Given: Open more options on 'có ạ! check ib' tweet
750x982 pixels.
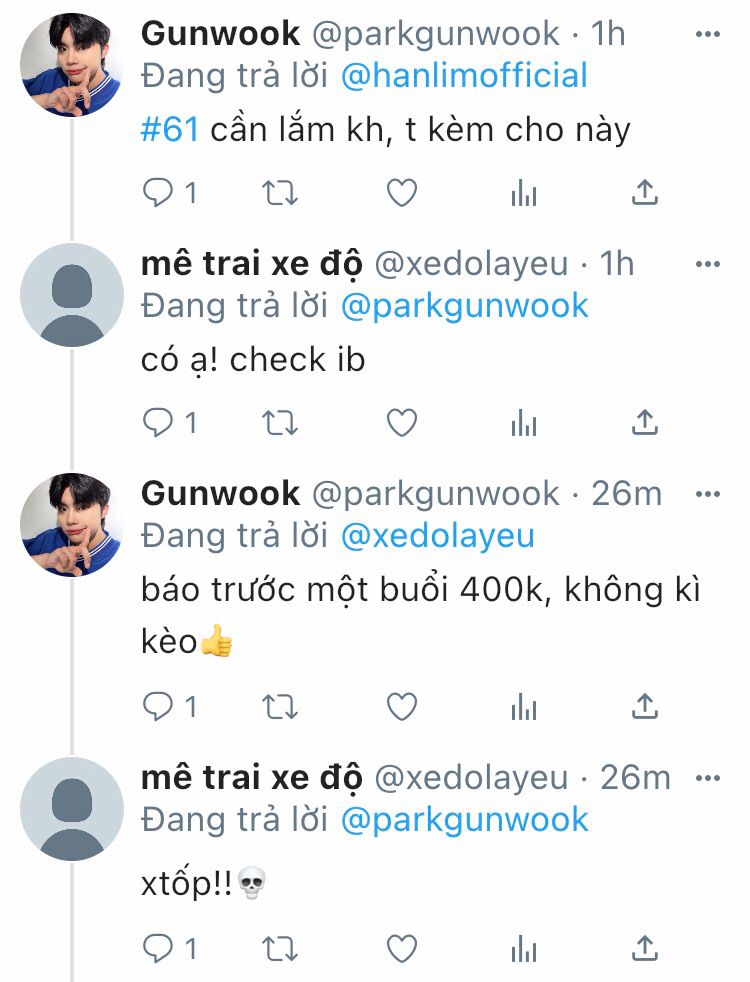Looking at the screenshot, I should coord(707,264).
